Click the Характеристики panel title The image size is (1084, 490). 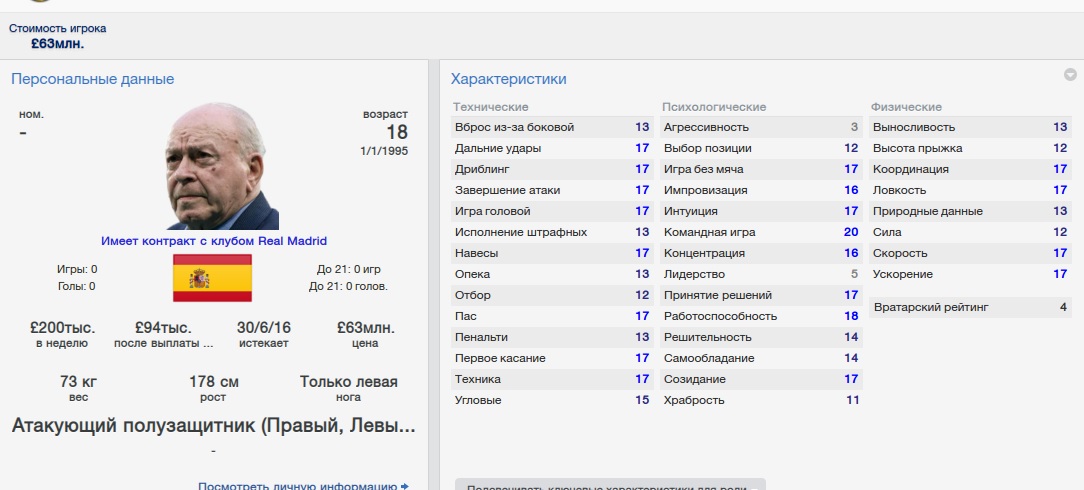pos(508,79)
